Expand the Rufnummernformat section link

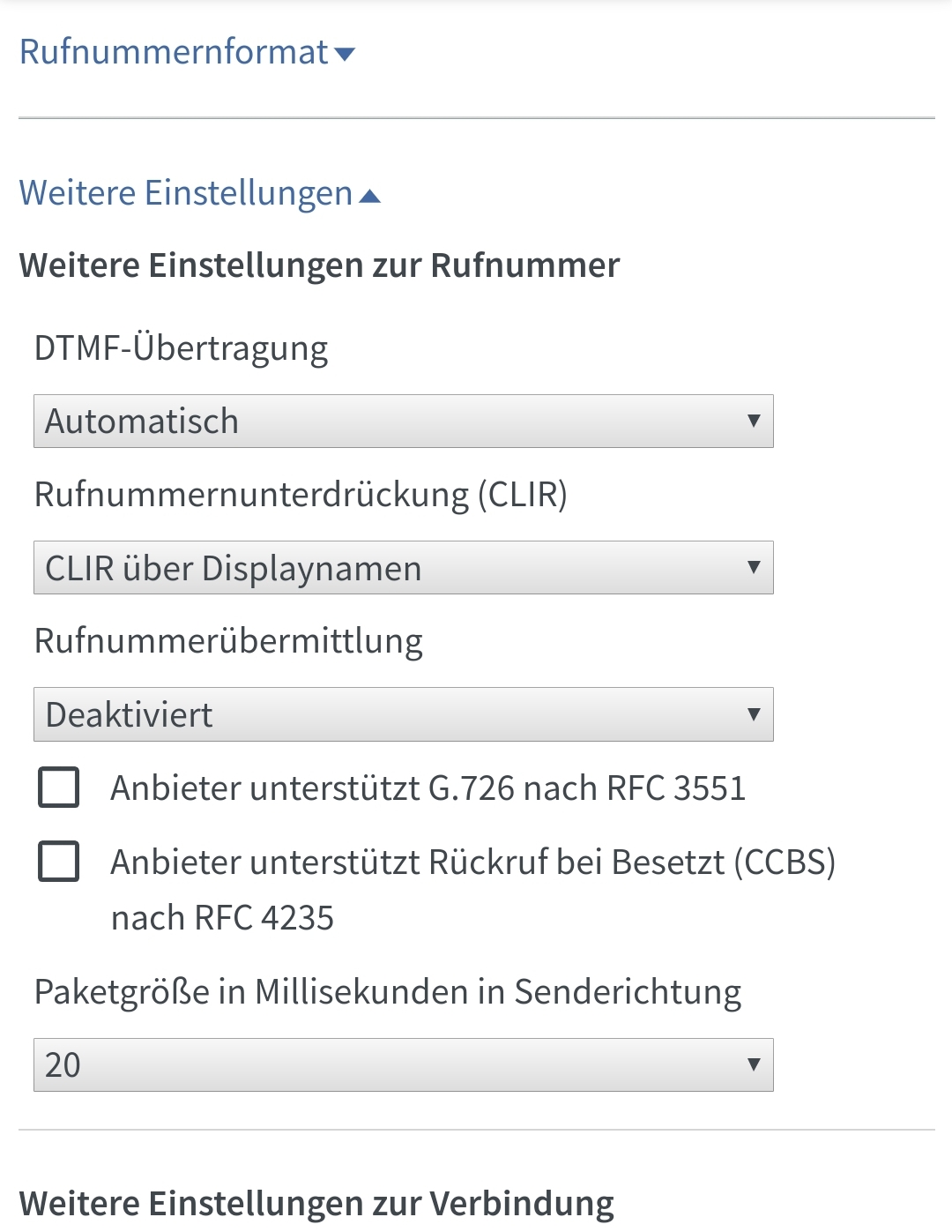click(x=187, y=52)
